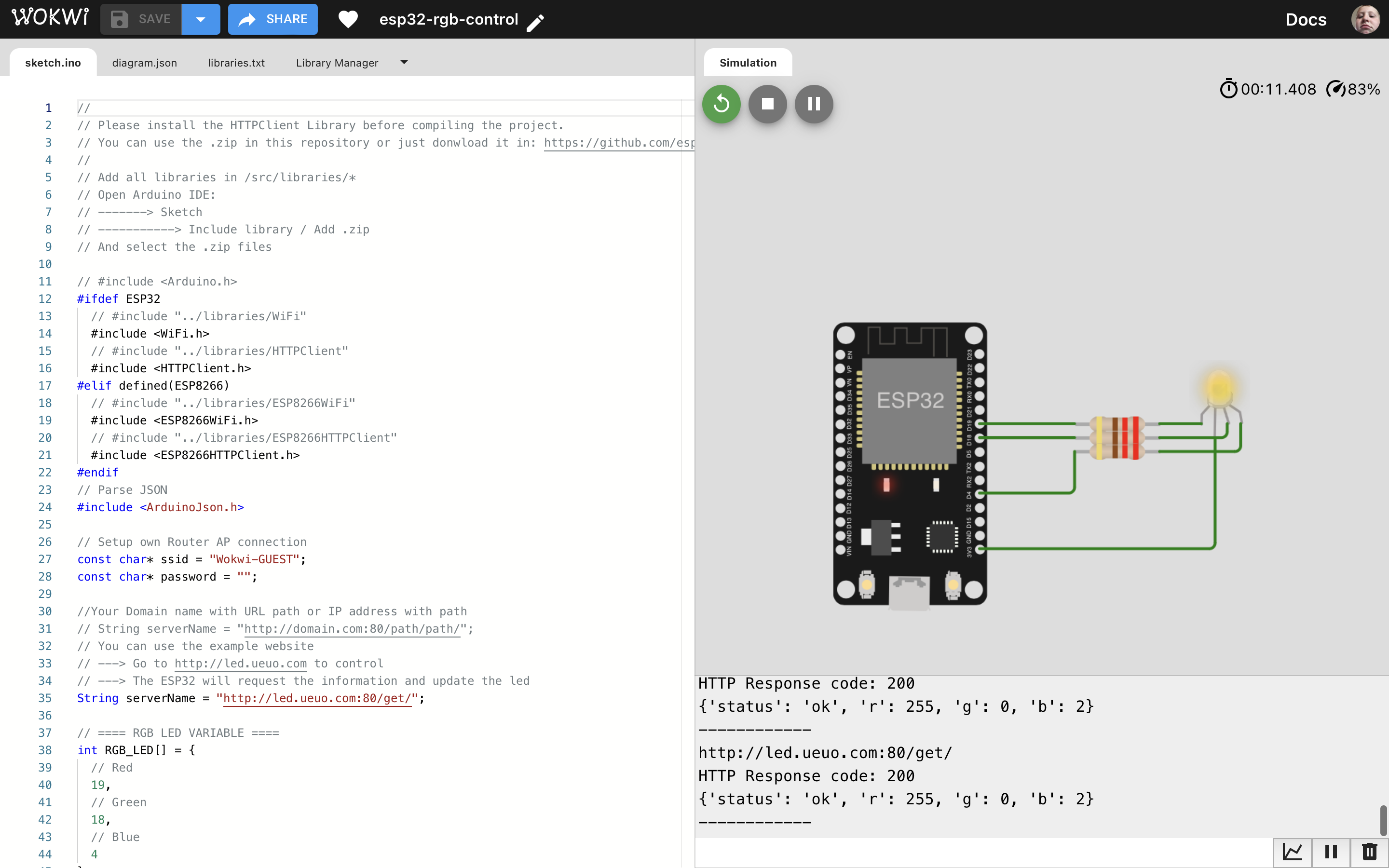Open Library Manager tab
The height and width of the screenshot is (868, 1389).
point(337,63)
